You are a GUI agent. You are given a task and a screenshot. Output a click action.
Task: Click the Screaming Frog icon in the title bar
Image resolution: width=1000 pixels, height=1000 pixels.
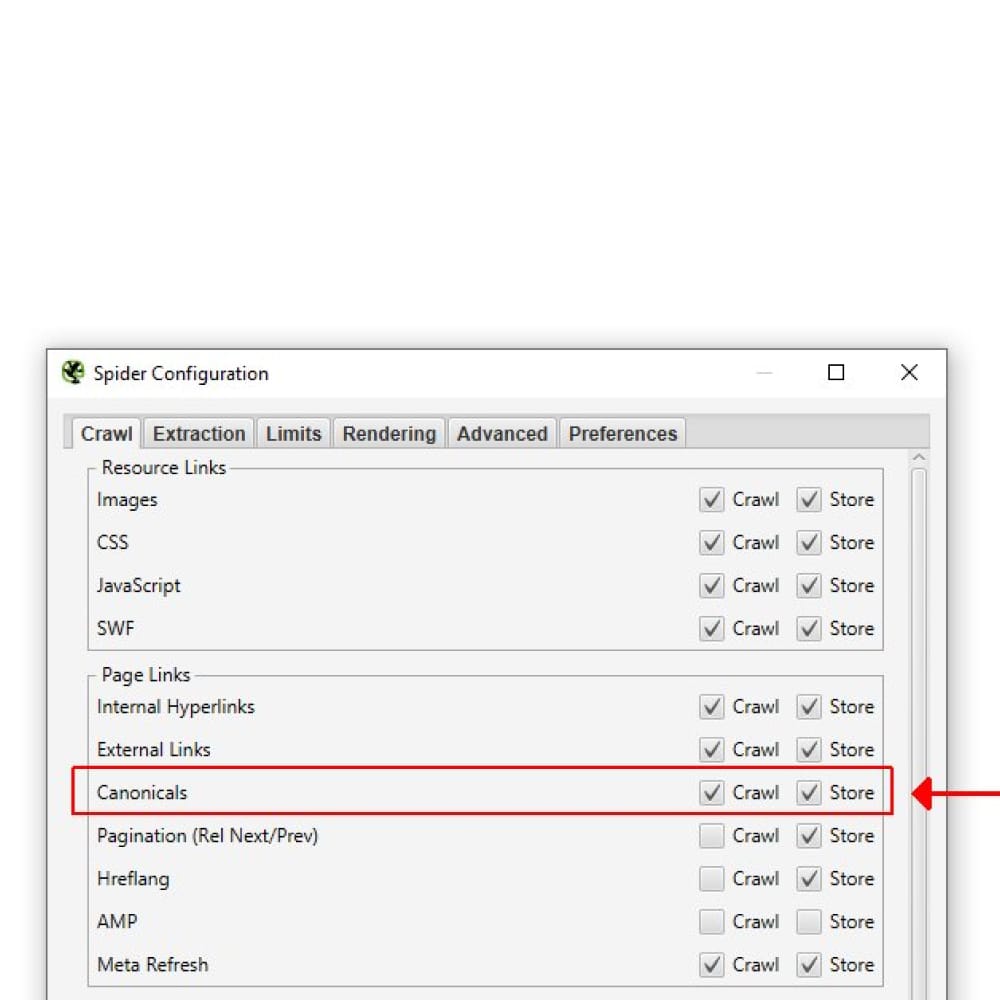click(x=72, y=372)
